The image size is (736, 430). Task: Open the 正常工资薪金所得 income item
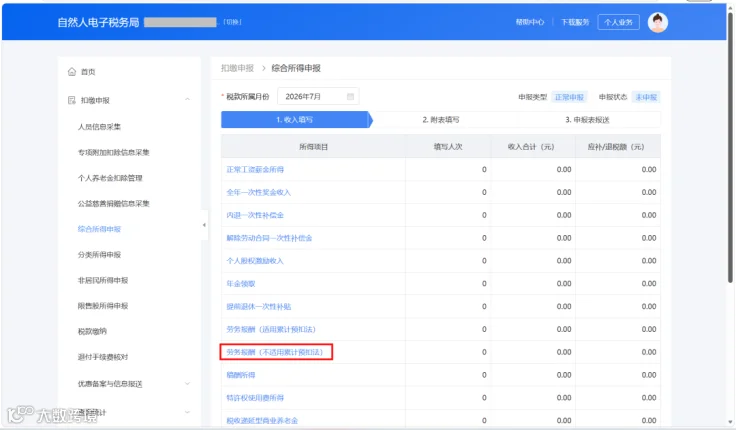[255, 169]
